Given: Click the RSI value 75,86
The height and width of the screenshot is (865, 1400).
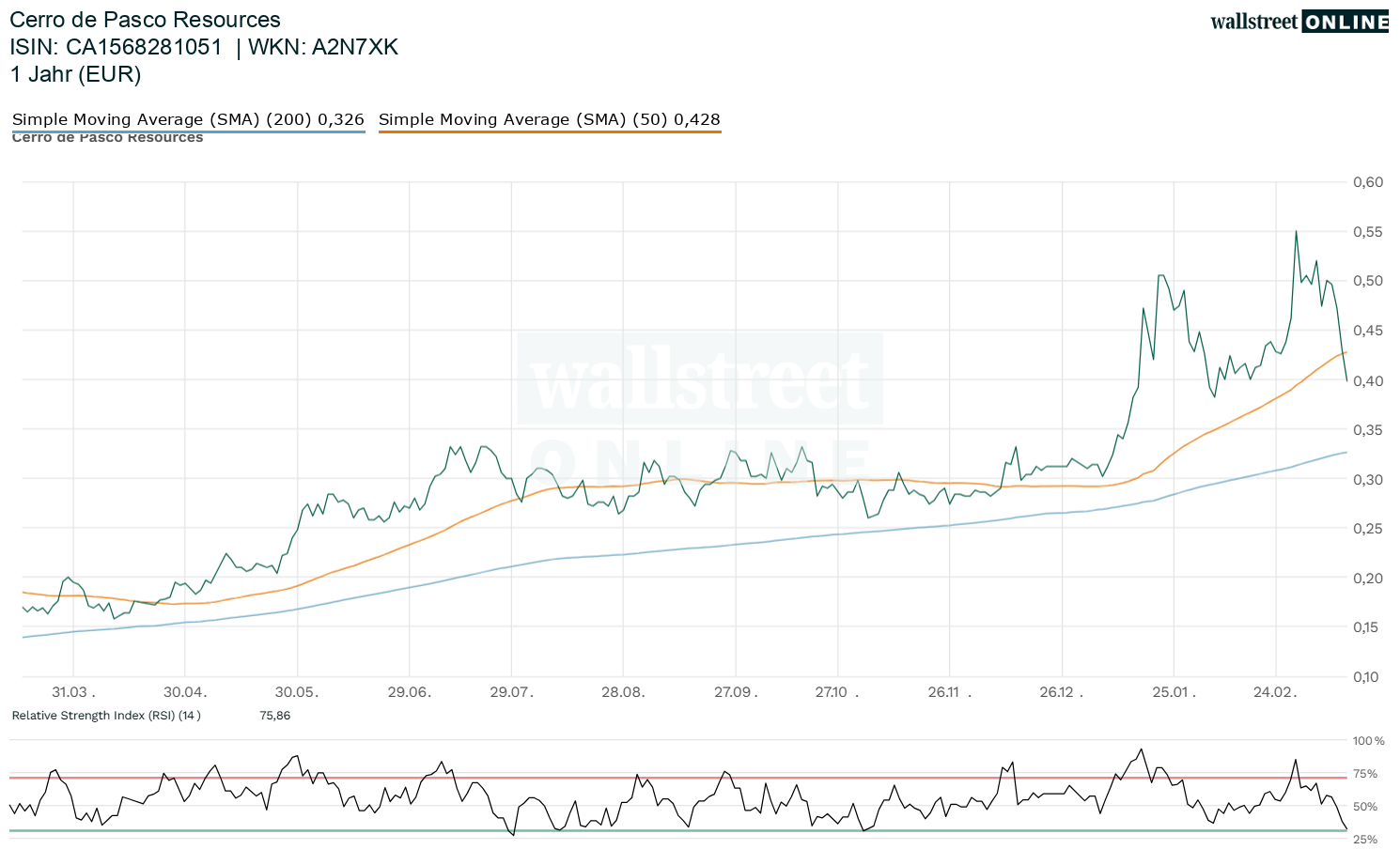Looking at the screenshot, I should (274, 716).
